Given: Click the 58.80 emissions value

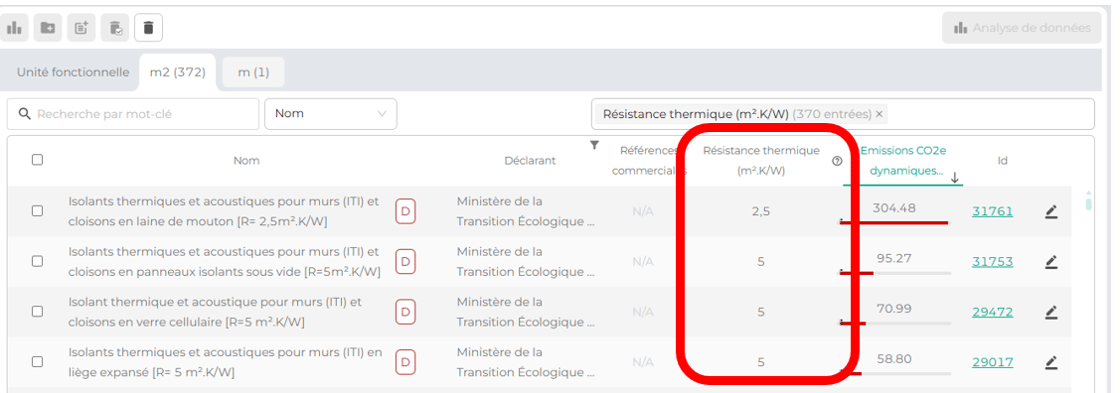Looking at the screenshot, I should coord(894,359).
